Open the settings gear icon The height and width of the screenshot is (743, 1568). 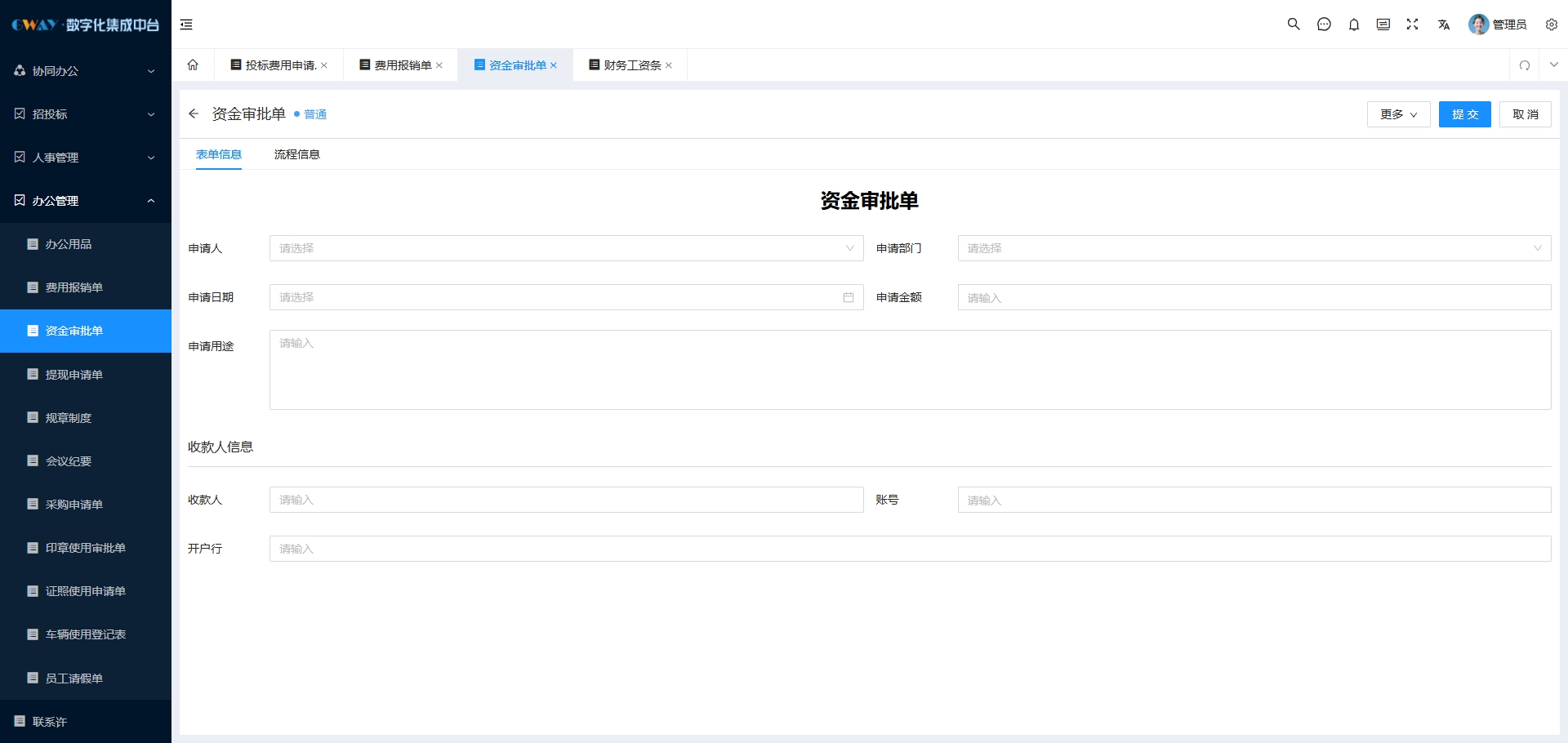[1552, 24]
